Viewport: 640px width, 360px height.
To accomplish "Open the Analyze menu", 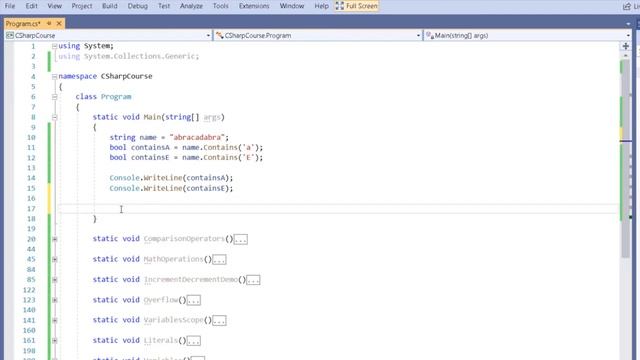I will coord(191,6).
